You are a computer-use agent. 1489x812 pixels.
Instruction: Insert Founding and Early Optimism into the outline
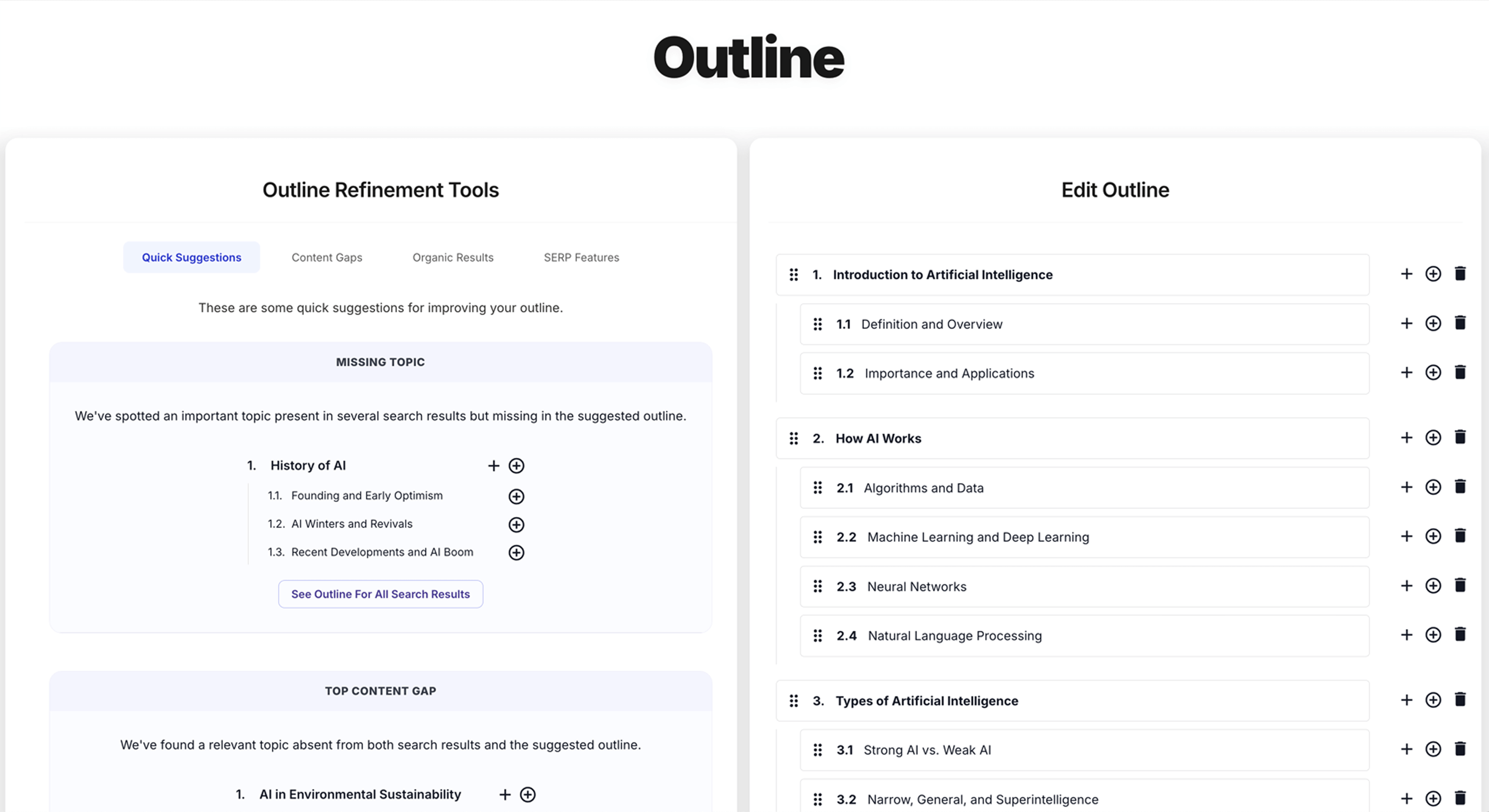pos(516,496)
